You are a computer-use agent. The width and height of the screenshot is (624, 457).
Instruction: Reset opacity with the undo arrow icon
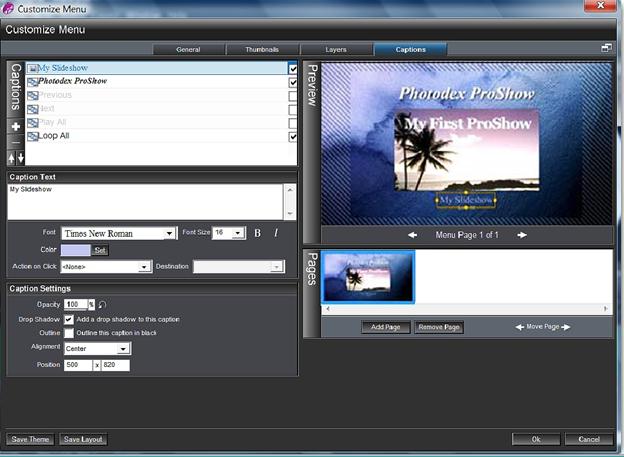point(103,304)
